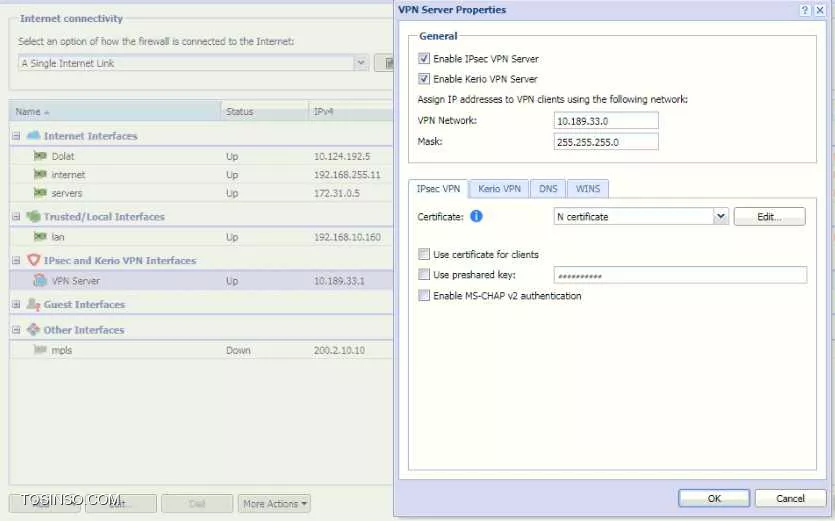The image size is (835, 521).
Task: Click OK to save VPN properties
Action: tap(714, 499)
